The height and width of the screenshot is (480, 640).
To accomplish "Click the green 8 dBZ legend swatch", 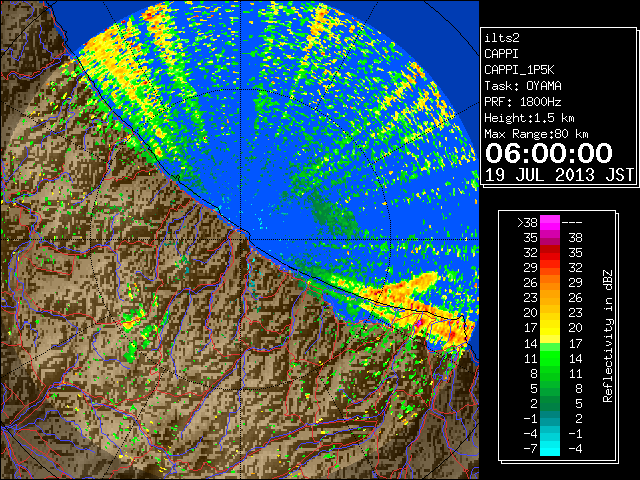I will coord(550,373).
